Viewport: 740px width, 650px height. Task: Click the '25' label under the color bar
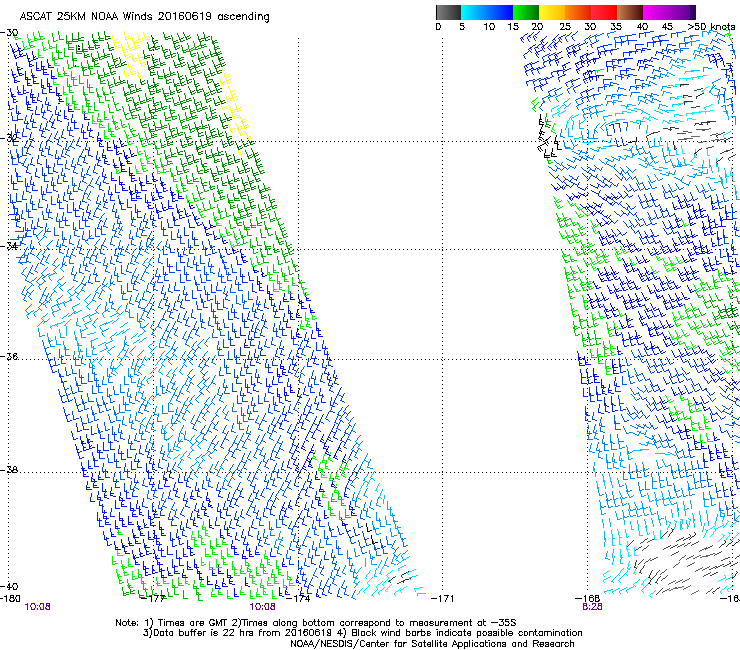tap(565, 27)
